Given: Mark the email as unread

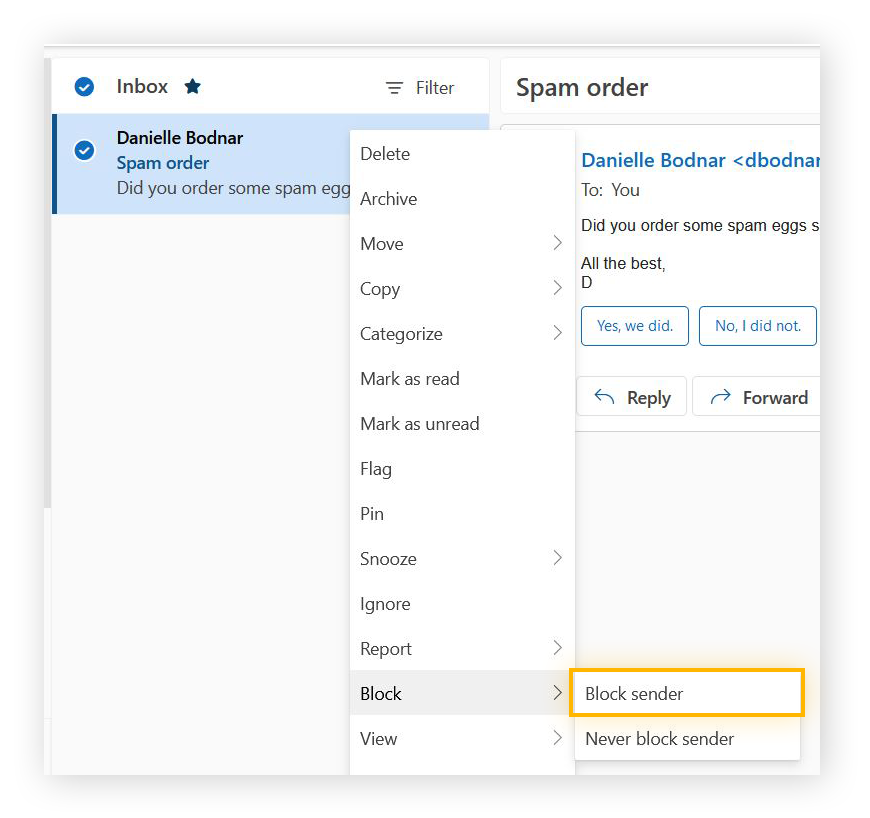Looking at the screenshot, I should click(x=419, y=423).
